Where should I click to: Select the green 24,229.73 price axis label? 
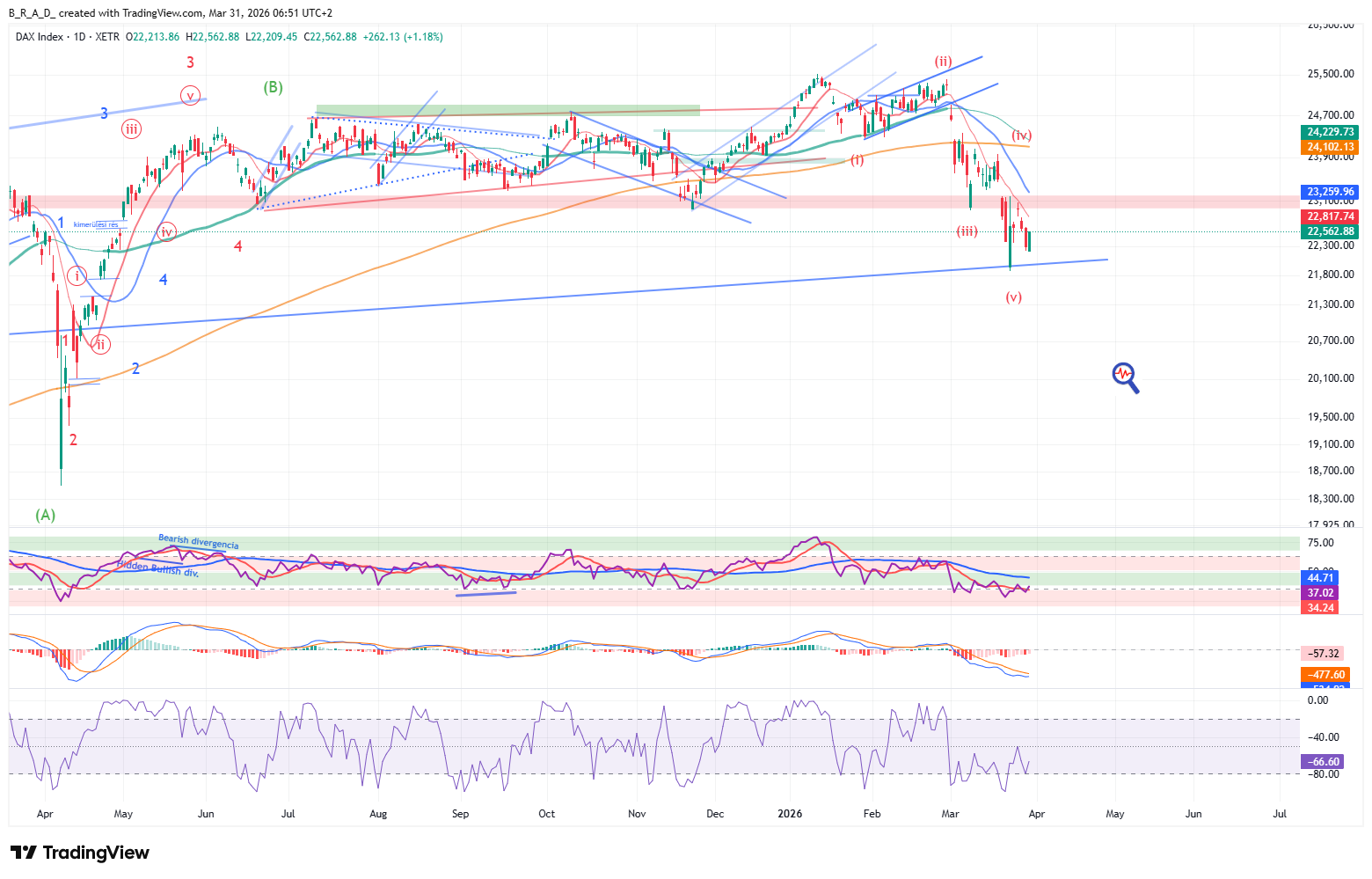(x=1330, y=132)
